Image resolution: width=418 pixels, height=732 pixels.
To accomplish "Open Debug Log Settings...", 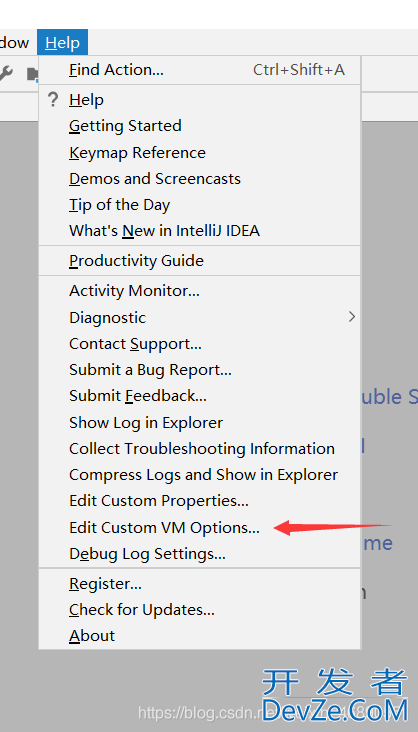I will [199, 554].
